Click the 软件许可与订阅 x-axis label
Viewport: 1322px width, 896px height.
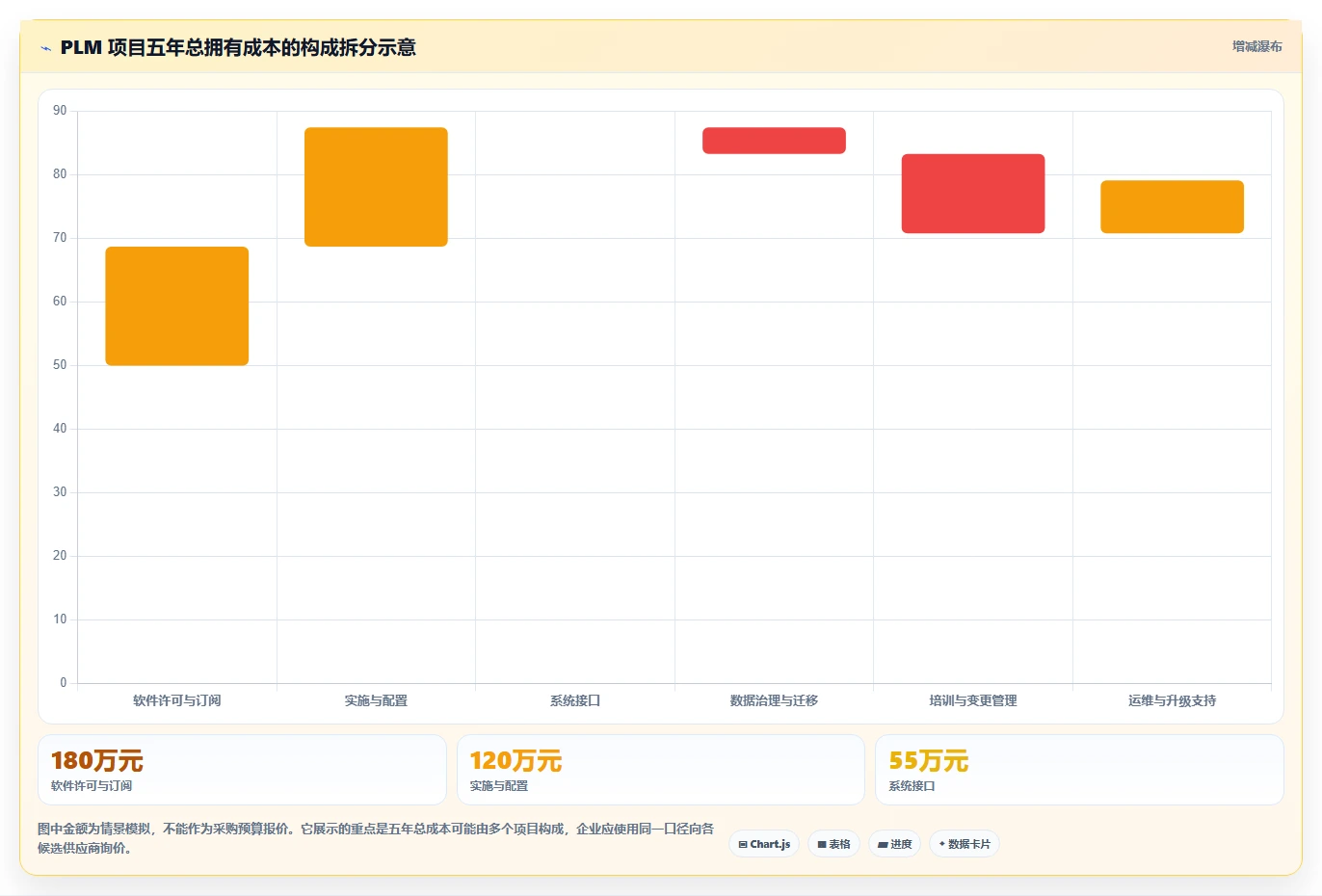tap(177, 700)
